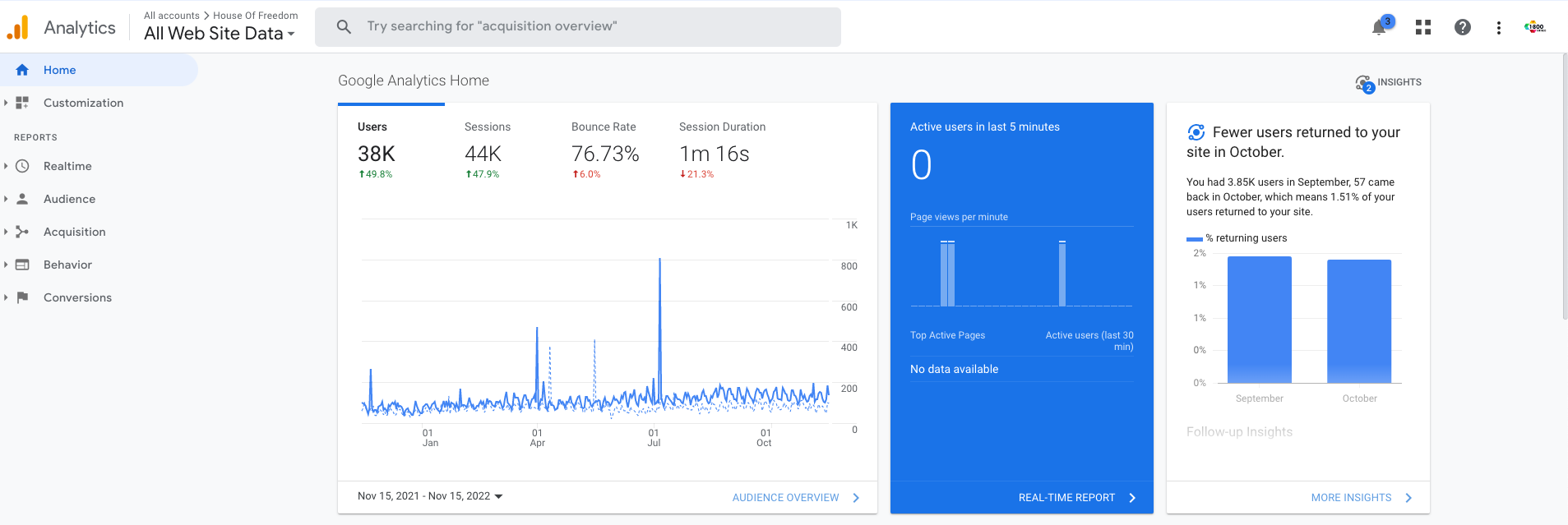Open the AUDIENCE OVERVIEW link
This screenshot has height=525, width=1568.
[x=785, y=498]
